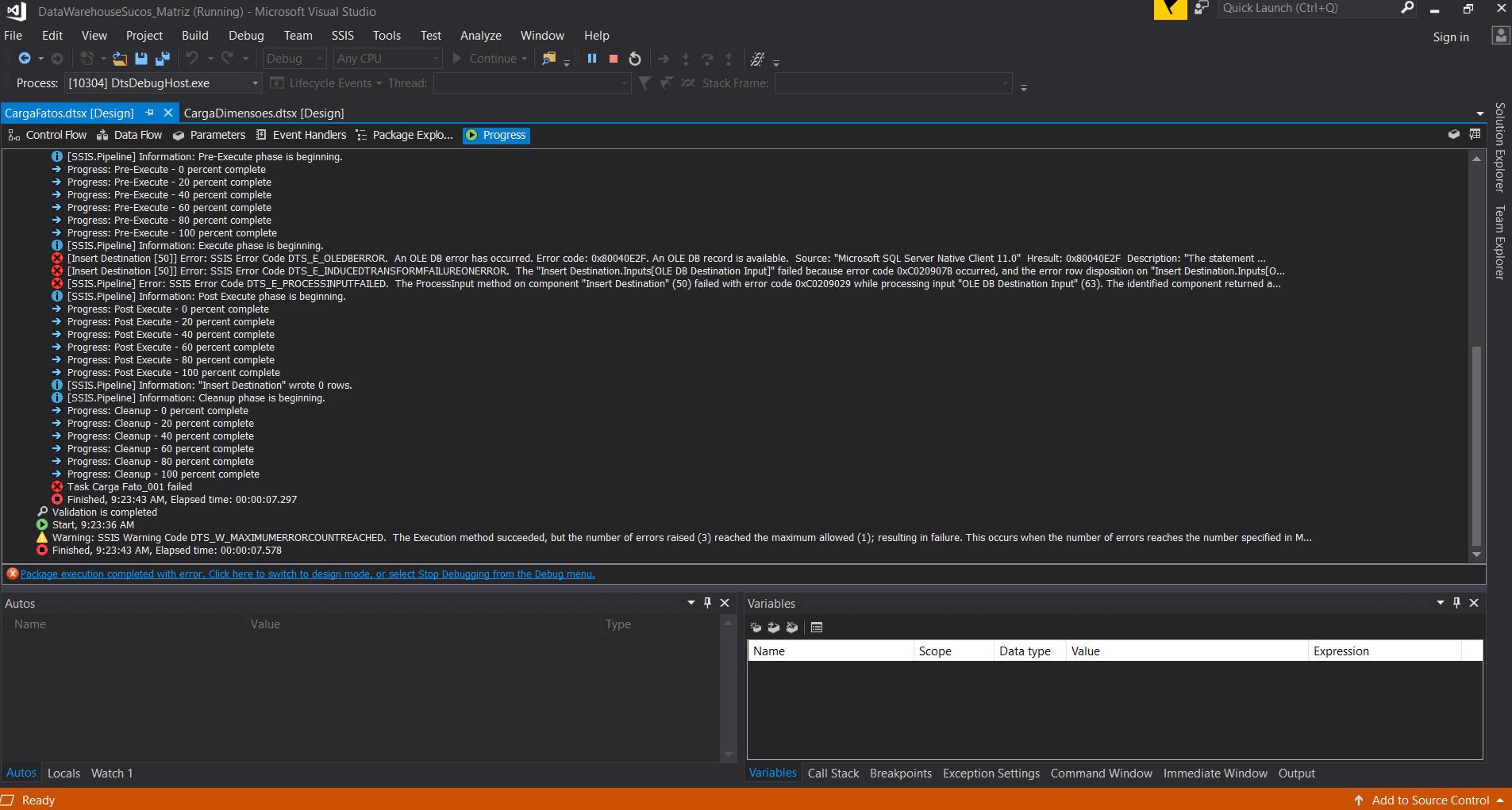Click the Open File folder icon
This screenshot has height=810, width=1512.
click(119, 59)
